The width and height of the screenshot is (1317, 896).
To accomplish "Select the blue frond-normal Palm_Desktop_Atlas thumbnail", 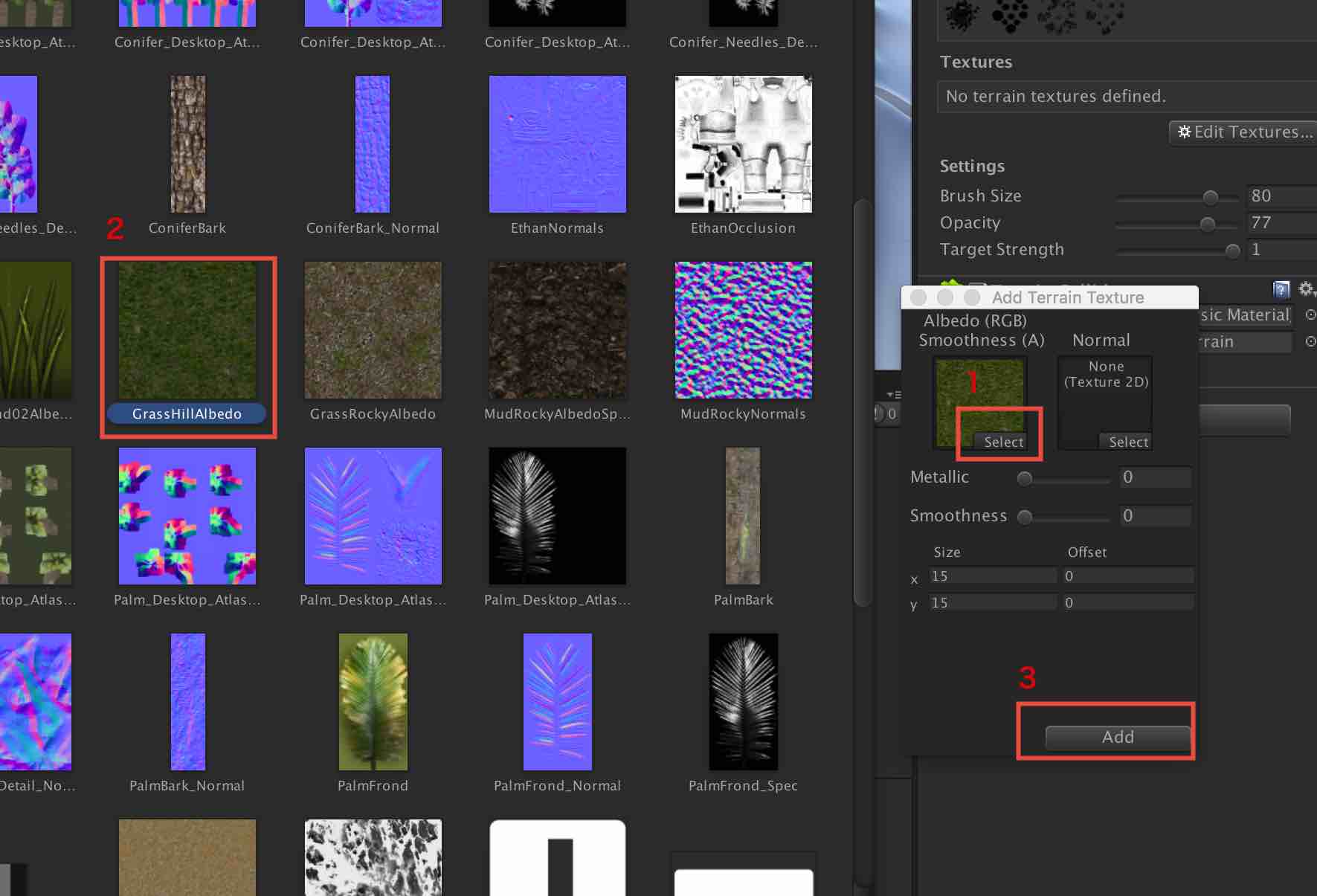I will 373,516.
